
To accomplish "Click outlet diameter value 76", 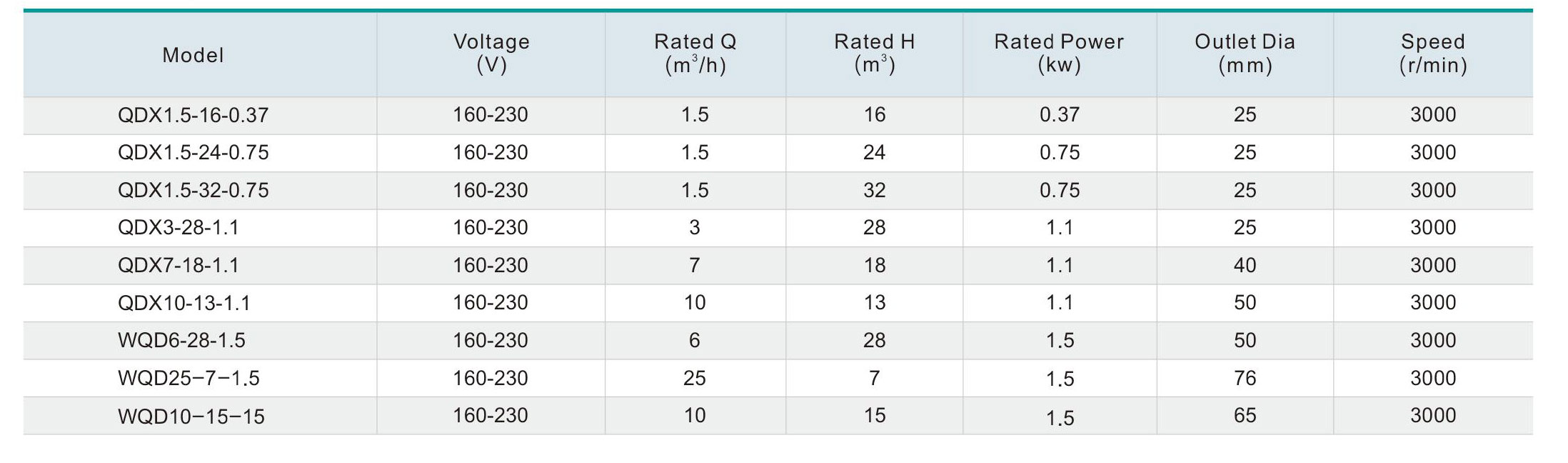I will point(1245,378).
